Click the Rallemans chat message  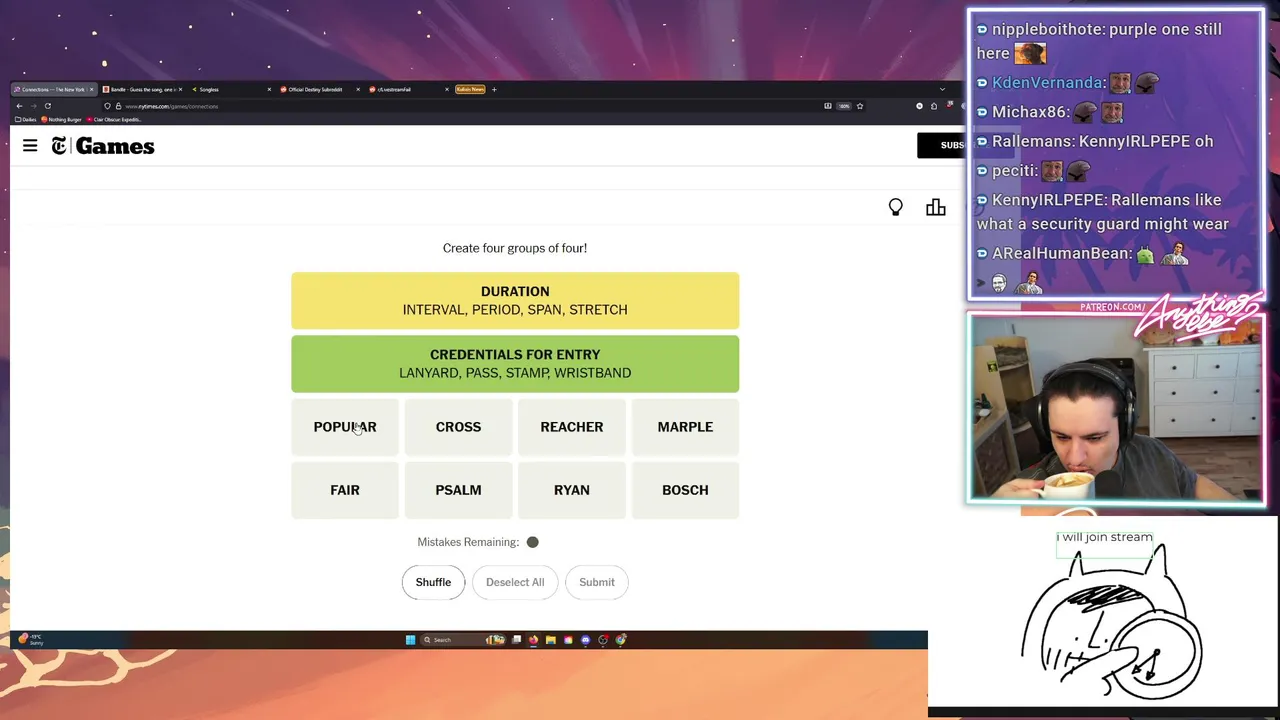click(1095, 141)
